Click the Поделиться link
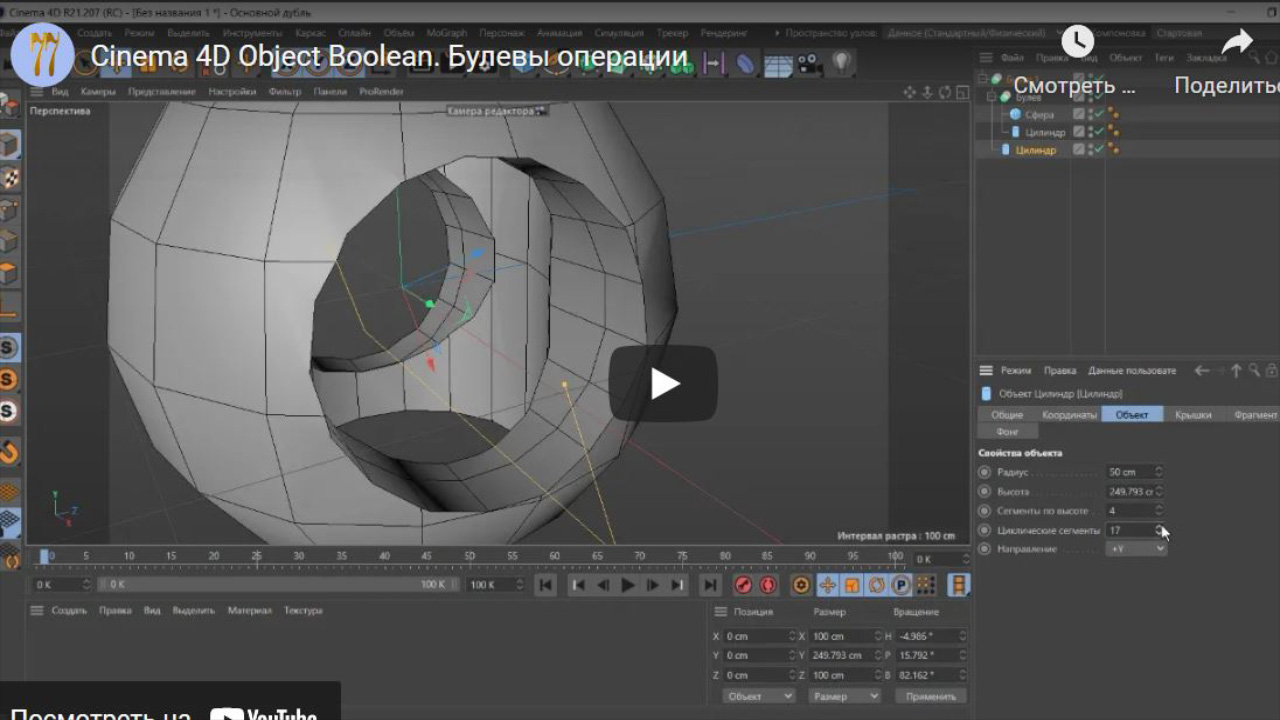The height and width of the screenshot is (720, 1280). tap(1230, 86)
